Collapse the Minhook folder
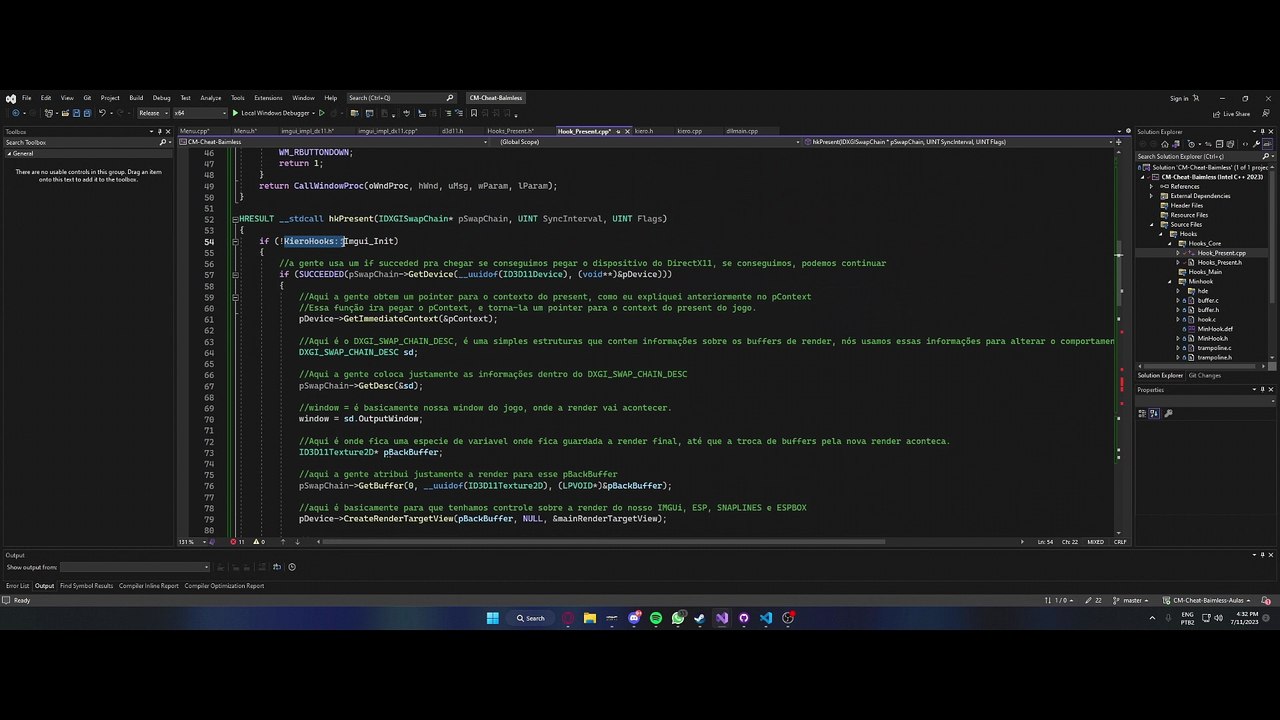The width and height of the screenshot is (1280, 720). 1169,281
